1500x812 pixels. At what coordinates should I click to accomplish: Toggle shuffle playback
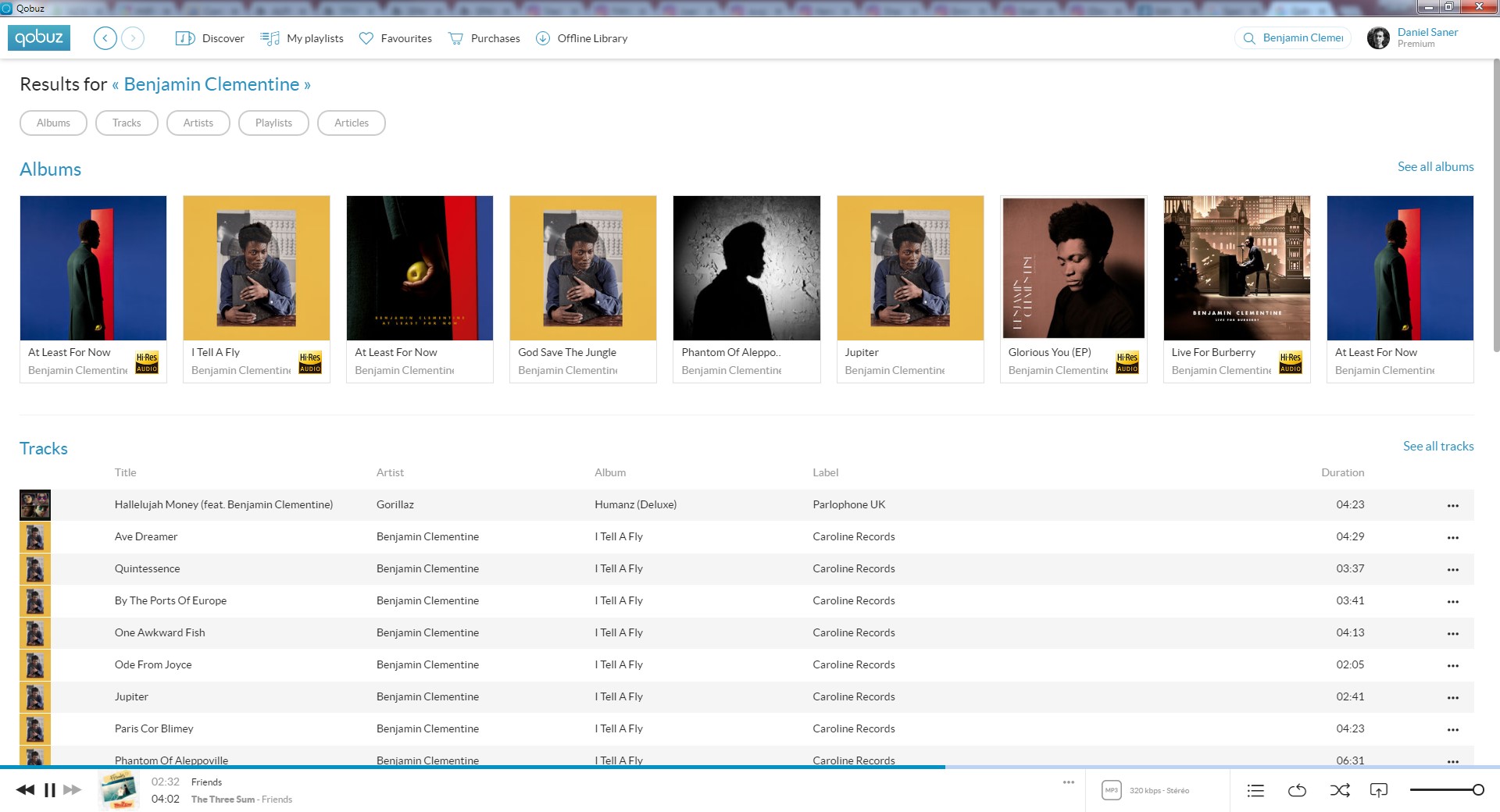1339,791
